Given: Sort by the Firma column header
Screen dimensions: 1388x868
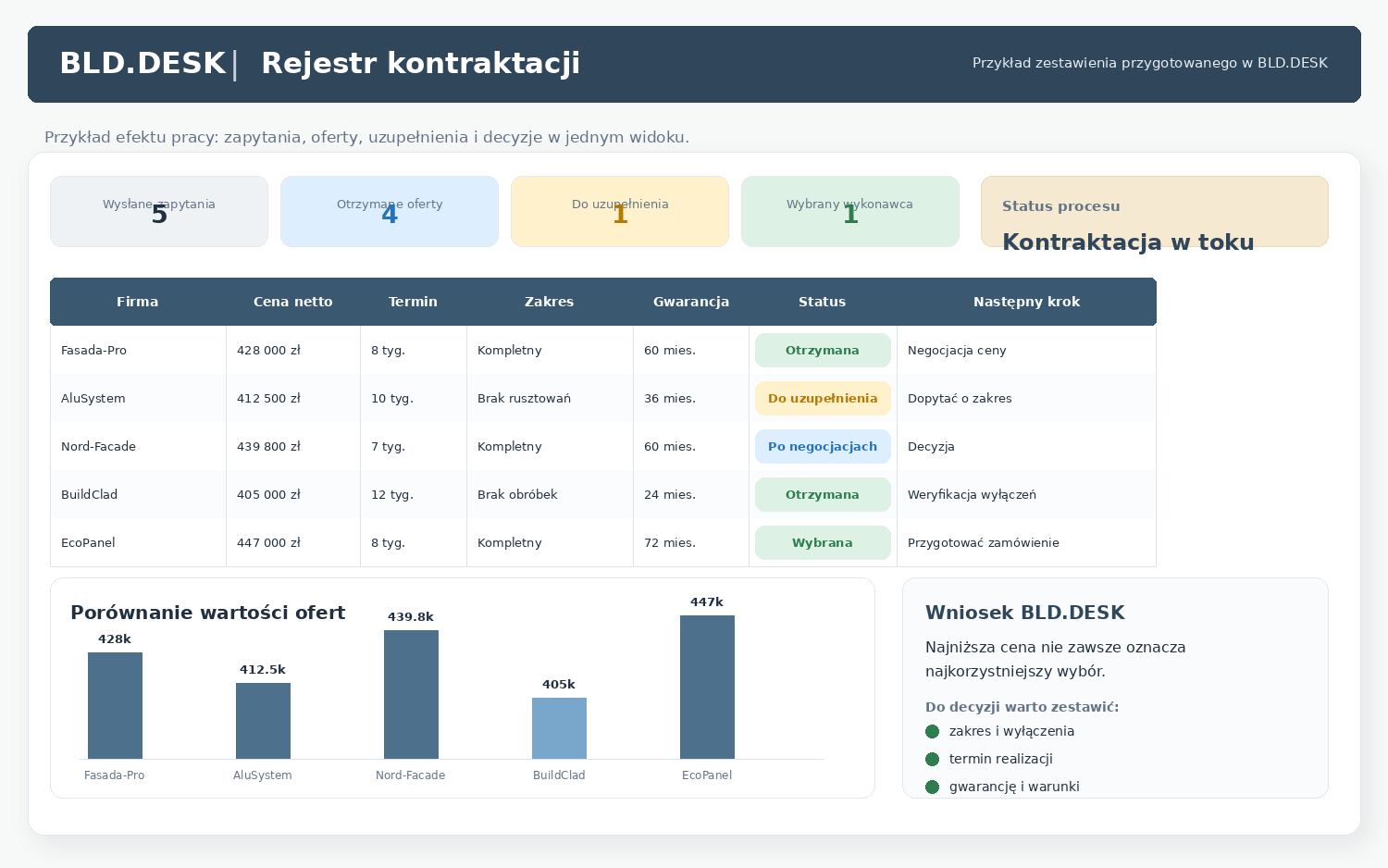Looking at the screenshot, I should [138, 302].
